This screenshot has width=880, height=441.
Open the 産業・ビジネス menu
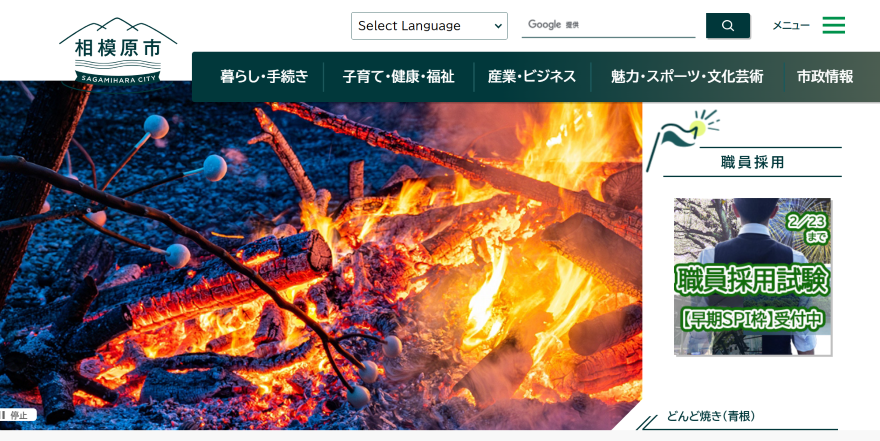pos(531,77)
